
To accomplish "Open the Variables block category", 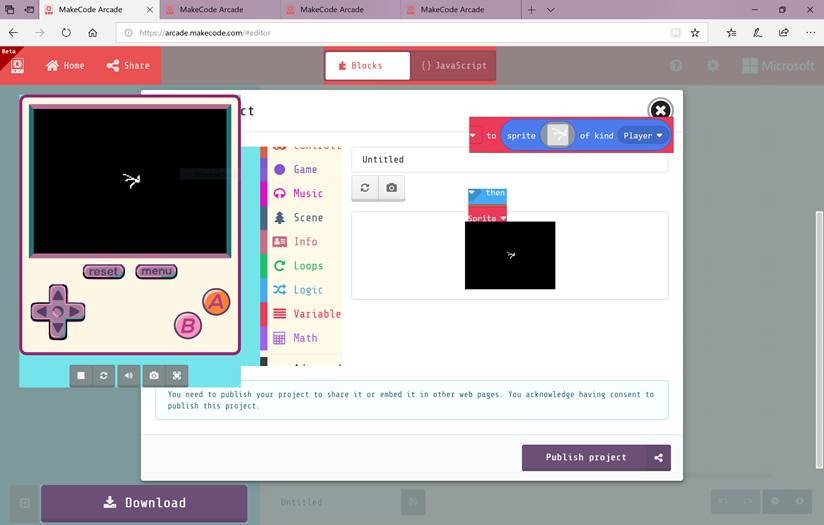I will click(x=307, y=314).
